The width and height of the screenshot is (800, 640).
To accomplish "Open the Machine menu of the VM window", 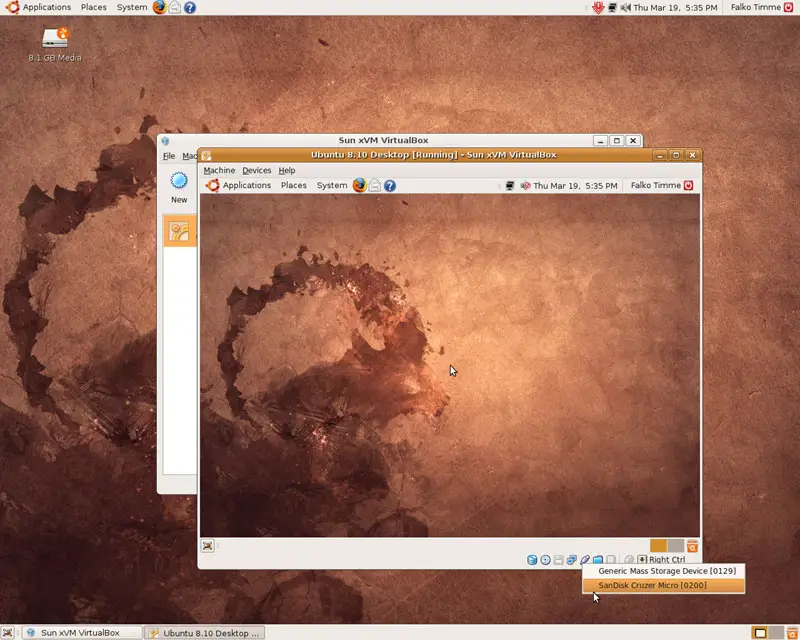I will [x=219, y=170].
